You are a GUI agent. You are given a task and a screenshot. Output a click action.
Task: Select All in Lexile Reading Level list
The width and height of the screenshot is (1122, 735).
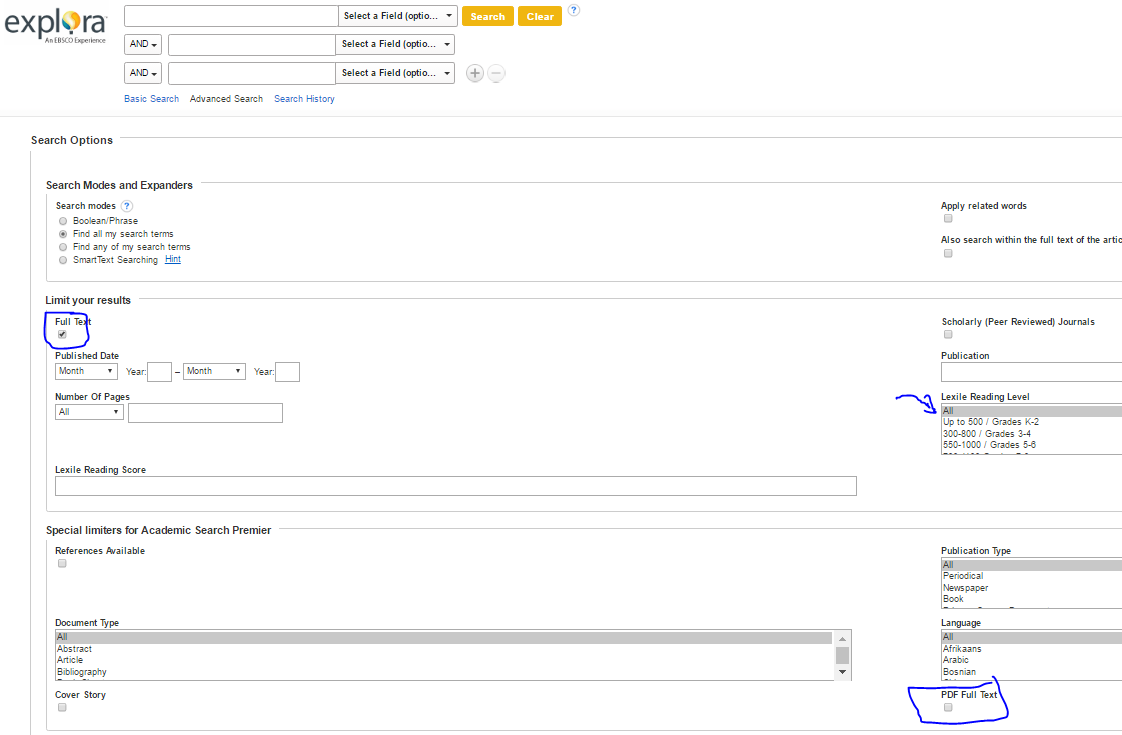(1032, 411)
